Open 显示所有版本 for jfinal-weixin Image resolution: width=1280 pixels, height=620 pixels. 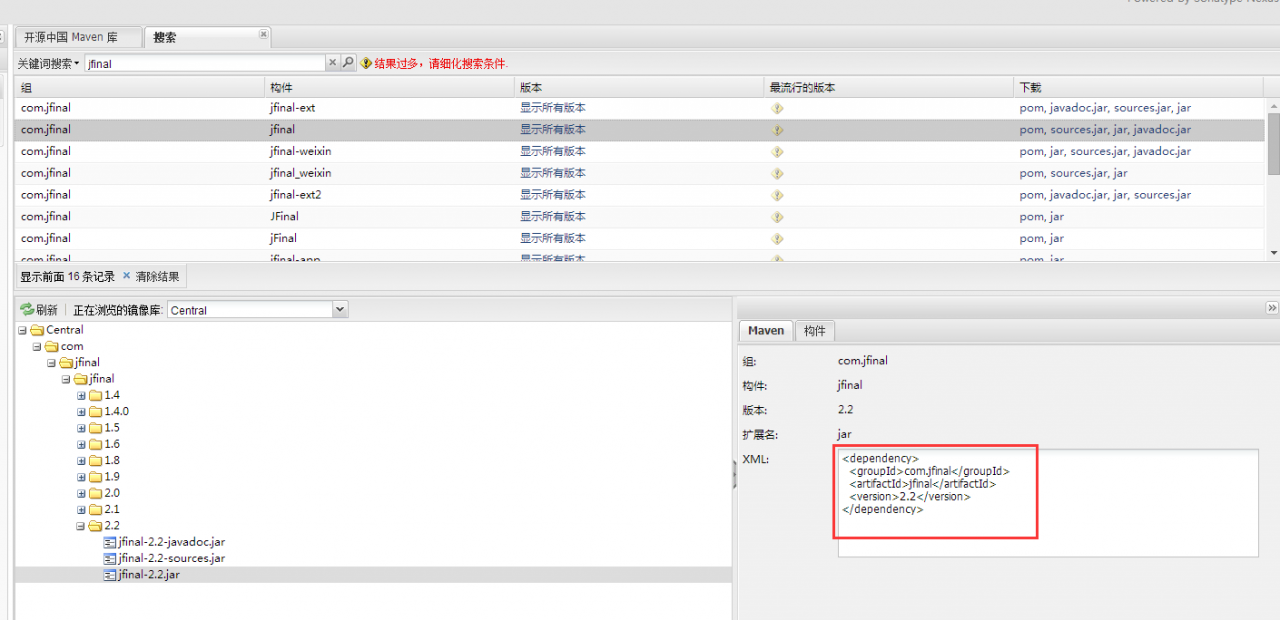pyautogui.click(x=553, y=151)
